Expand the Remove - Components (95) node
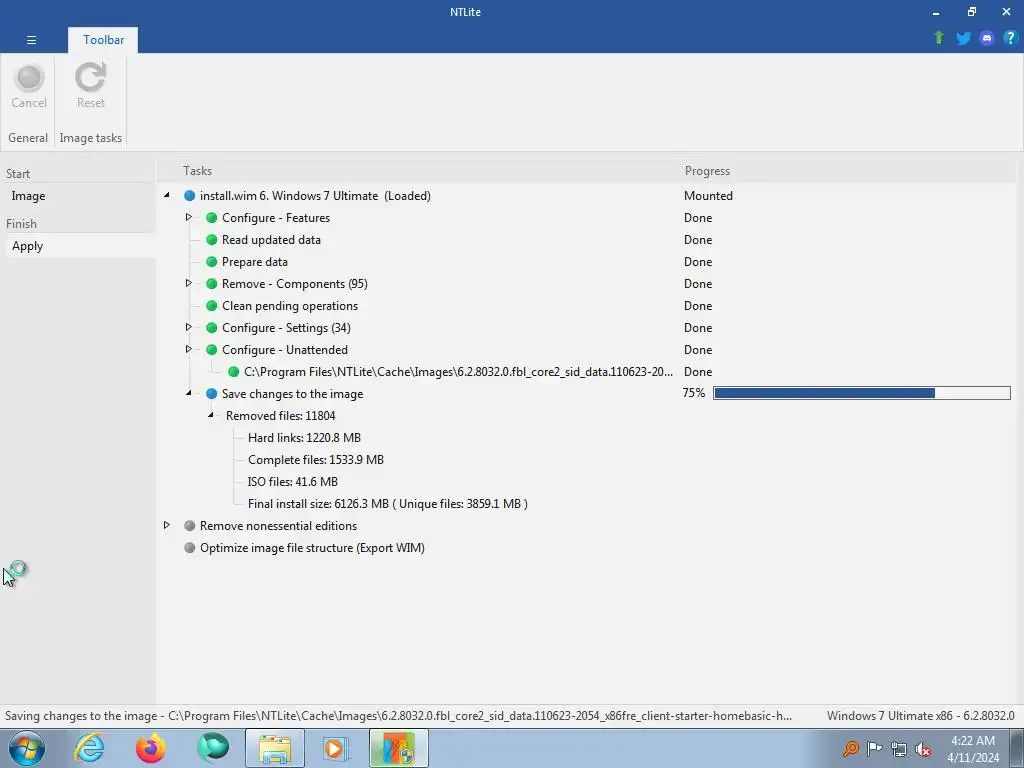 pos(188,283)
